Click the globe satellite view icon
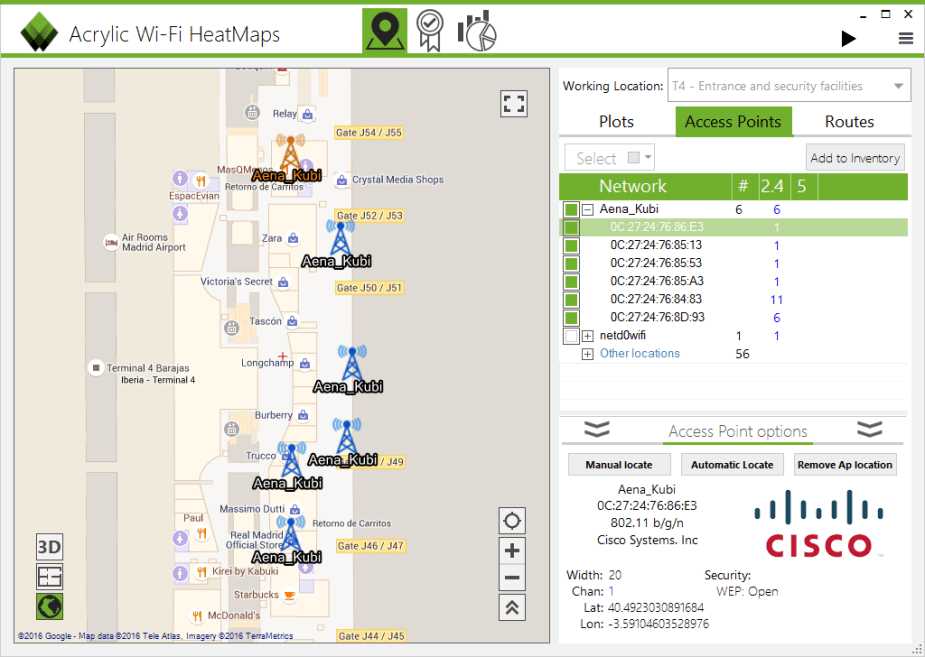Image resolution: width=925 pixels, height=657 pixels. tap(49, 605)
